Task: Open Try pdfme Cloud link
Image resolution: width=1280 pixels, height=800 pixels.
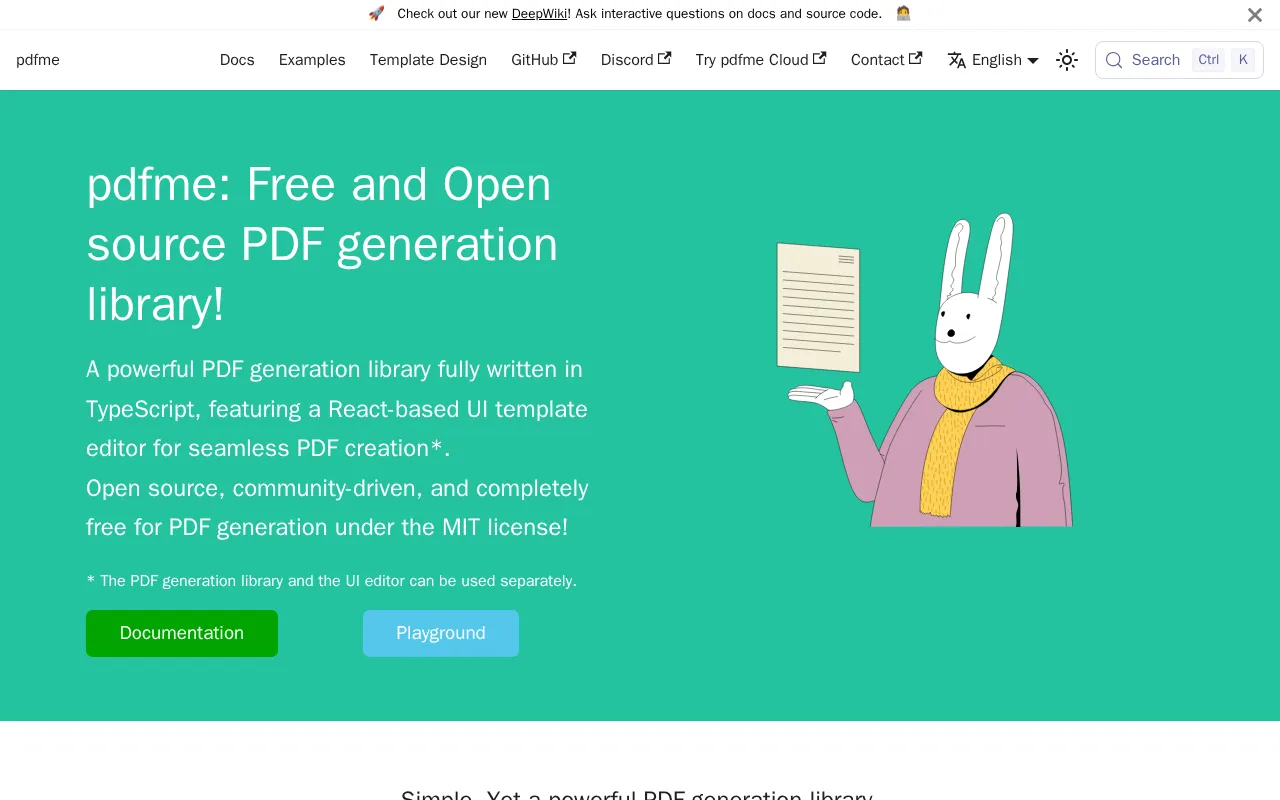Action: 761,60
